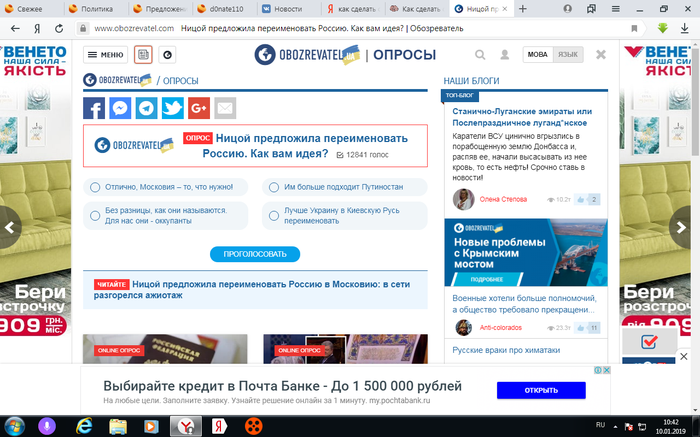Open browser hamburger settings menu
Image resolution: width=700 pixels, height=437 pixels.
coord(616,9)
